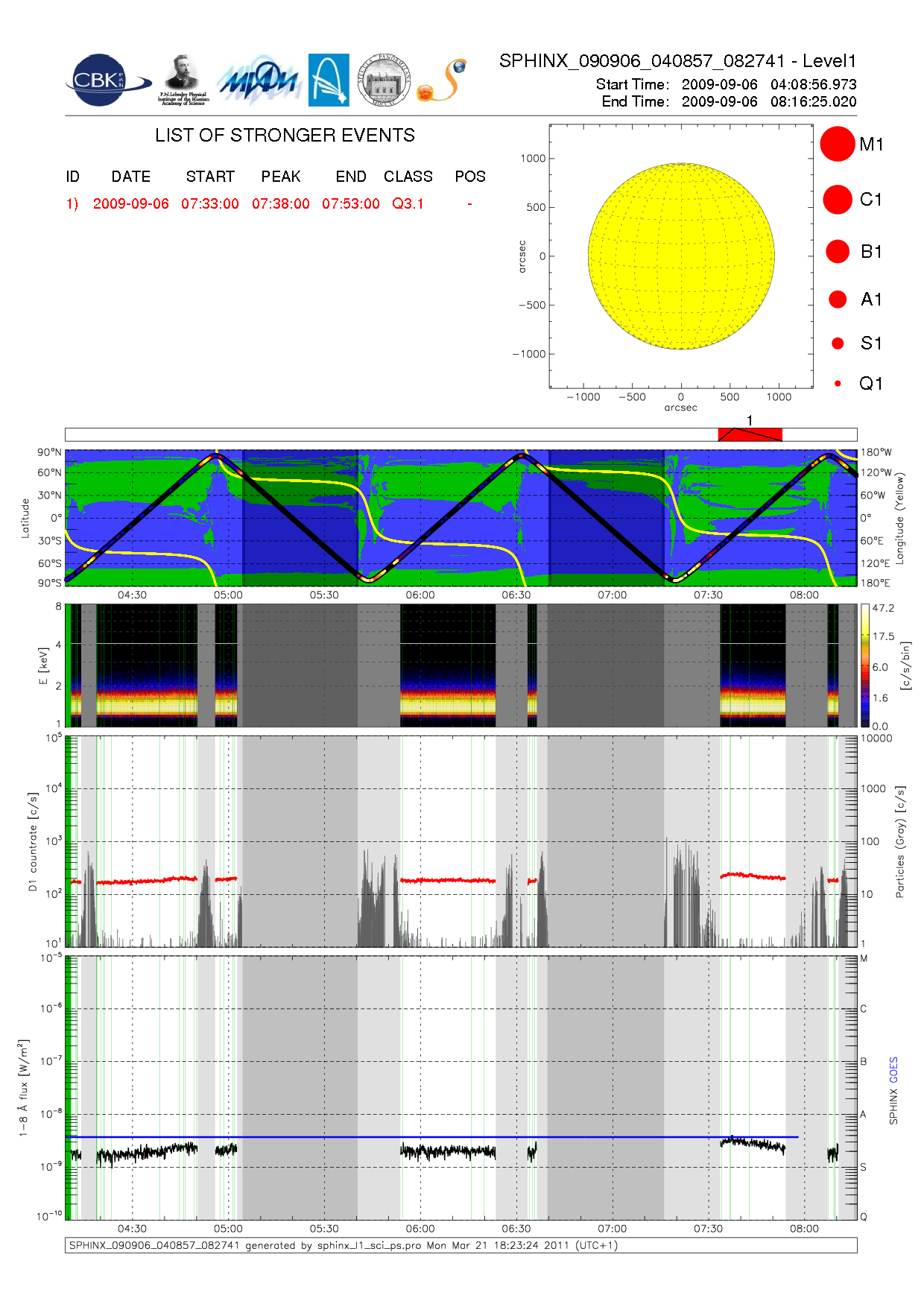
Task: Click the event marker label '1'
Action: pyautogui.click(x=750, y=420)
